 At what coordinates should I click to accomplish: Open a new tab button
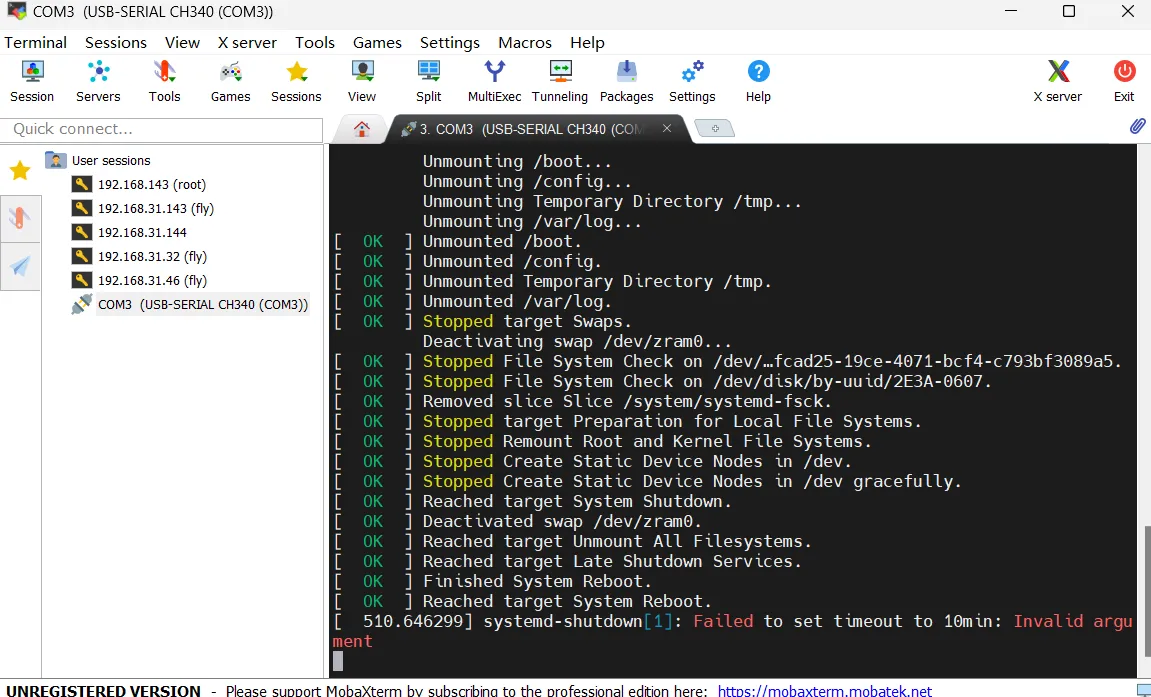click(714, 129)
